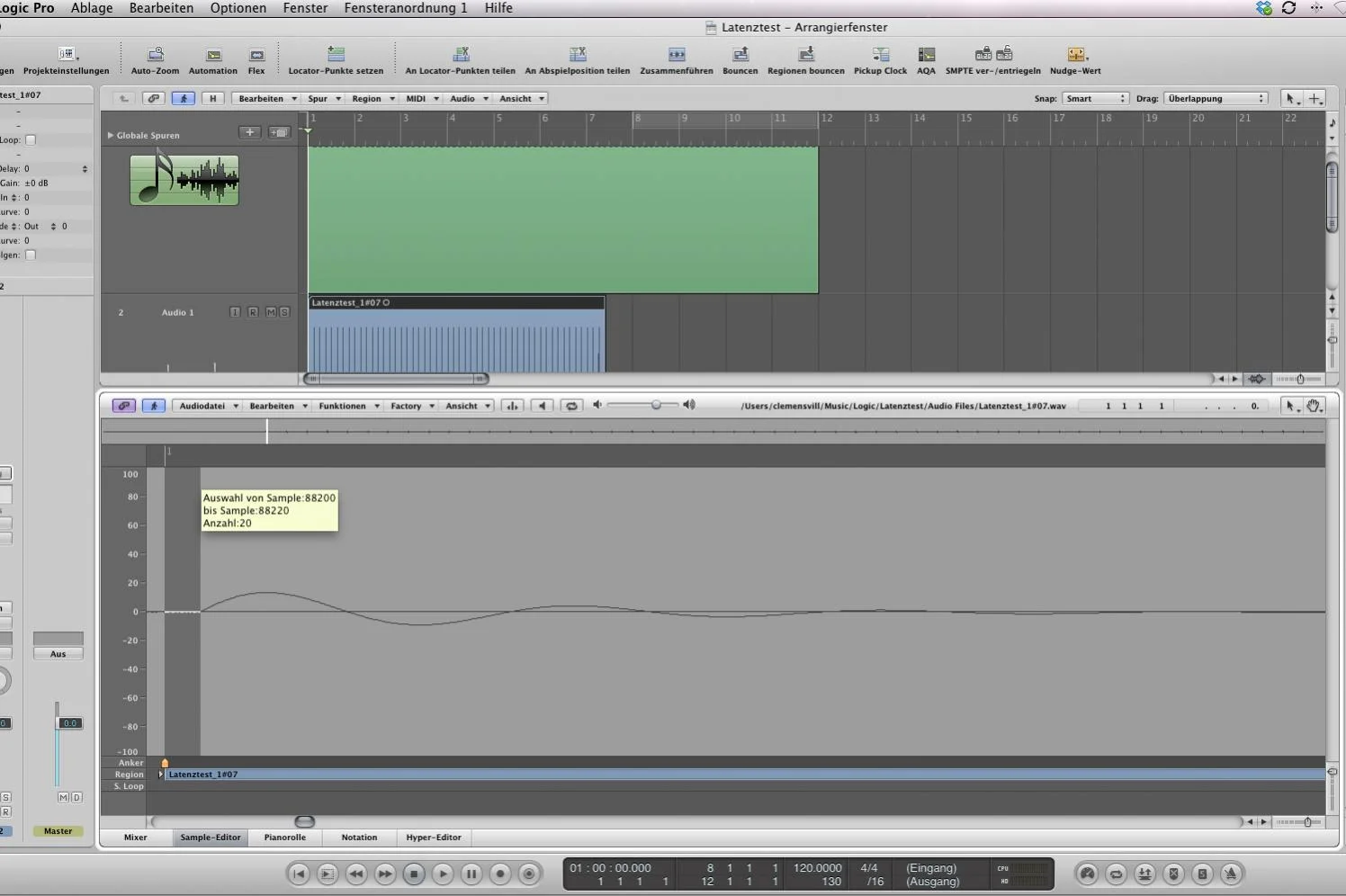1346x896 pixels.
Task: Open the Optionen menu
Action: click(x=238, y=8)
